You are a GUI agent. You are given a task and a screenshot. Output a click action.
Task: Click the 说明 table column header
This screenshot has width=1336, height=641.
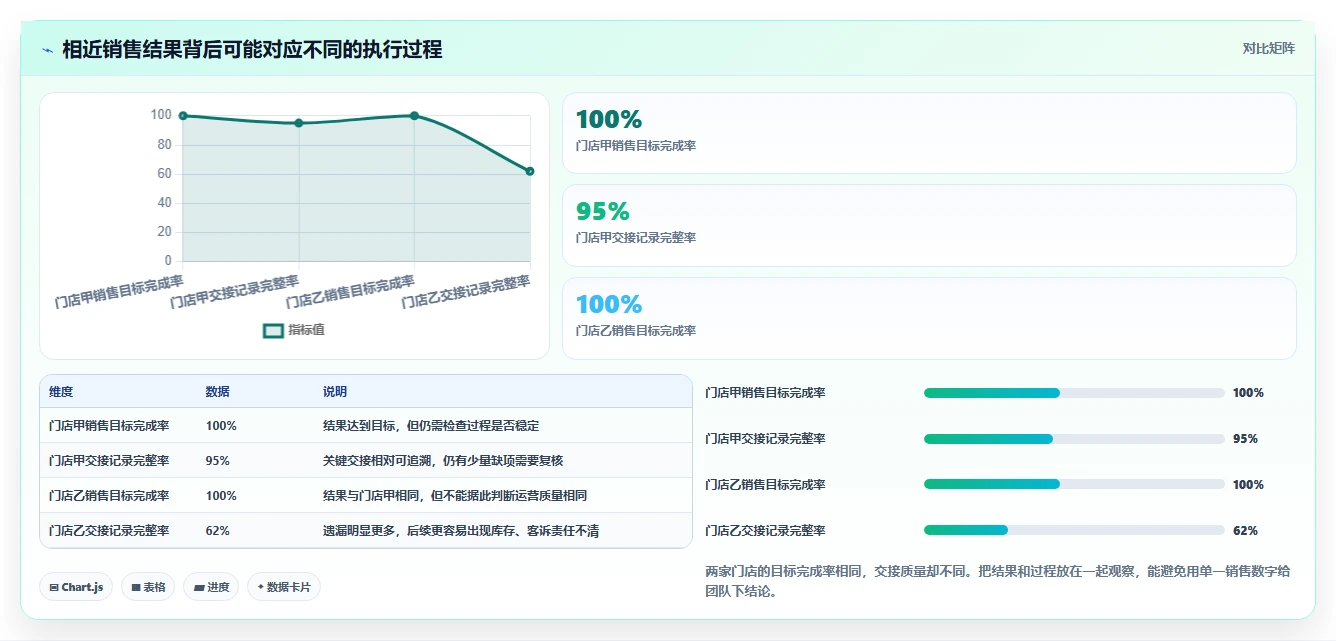coord(335,392)
